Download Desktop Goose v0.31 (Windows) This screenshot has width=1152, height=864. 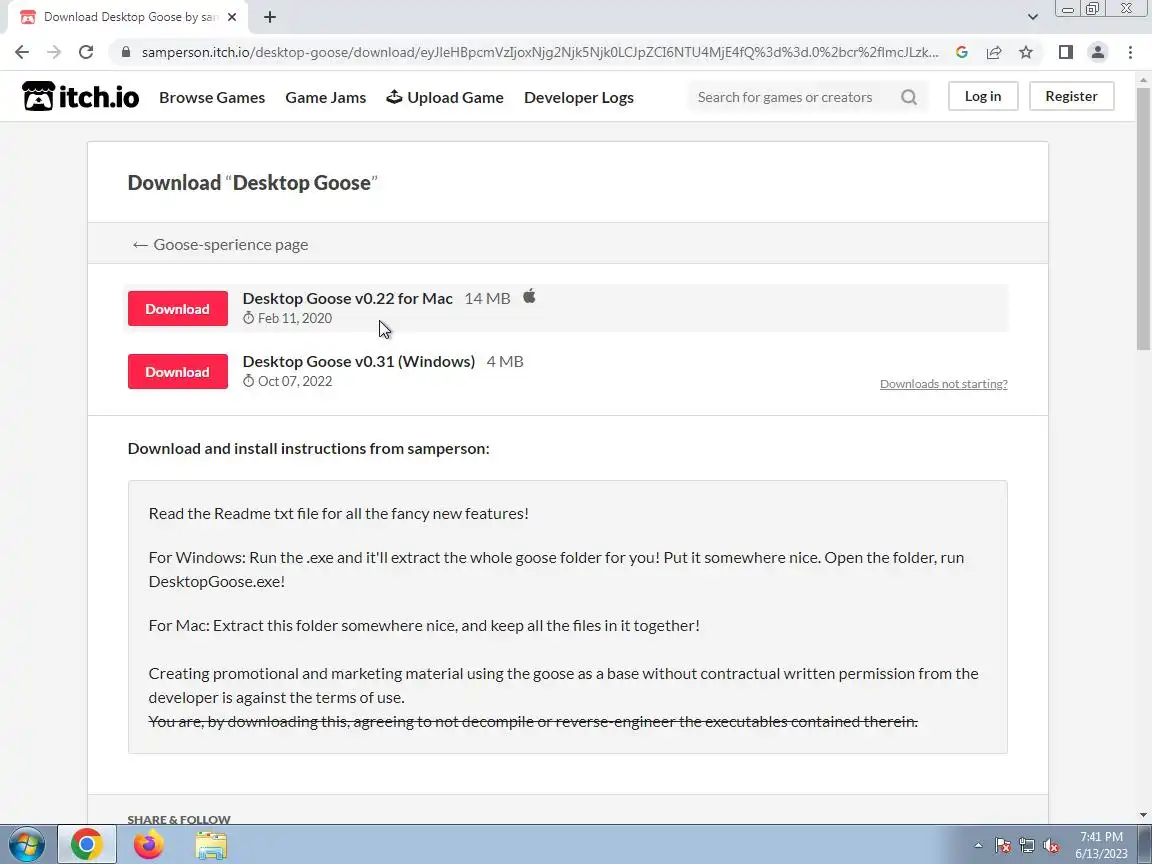[178, 372]
